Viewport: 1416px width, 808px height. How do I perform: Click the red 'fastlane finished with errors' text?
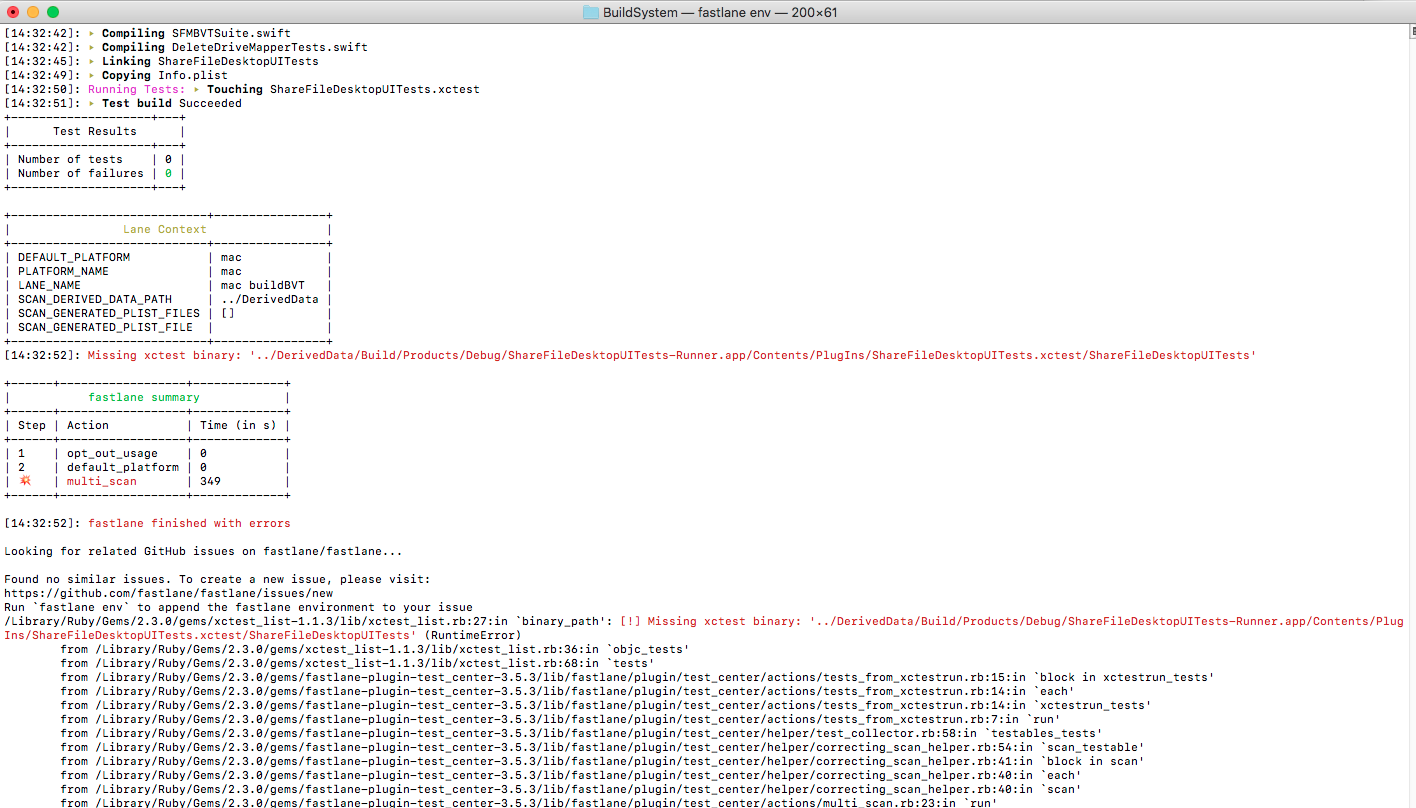(x=189, y=523)
